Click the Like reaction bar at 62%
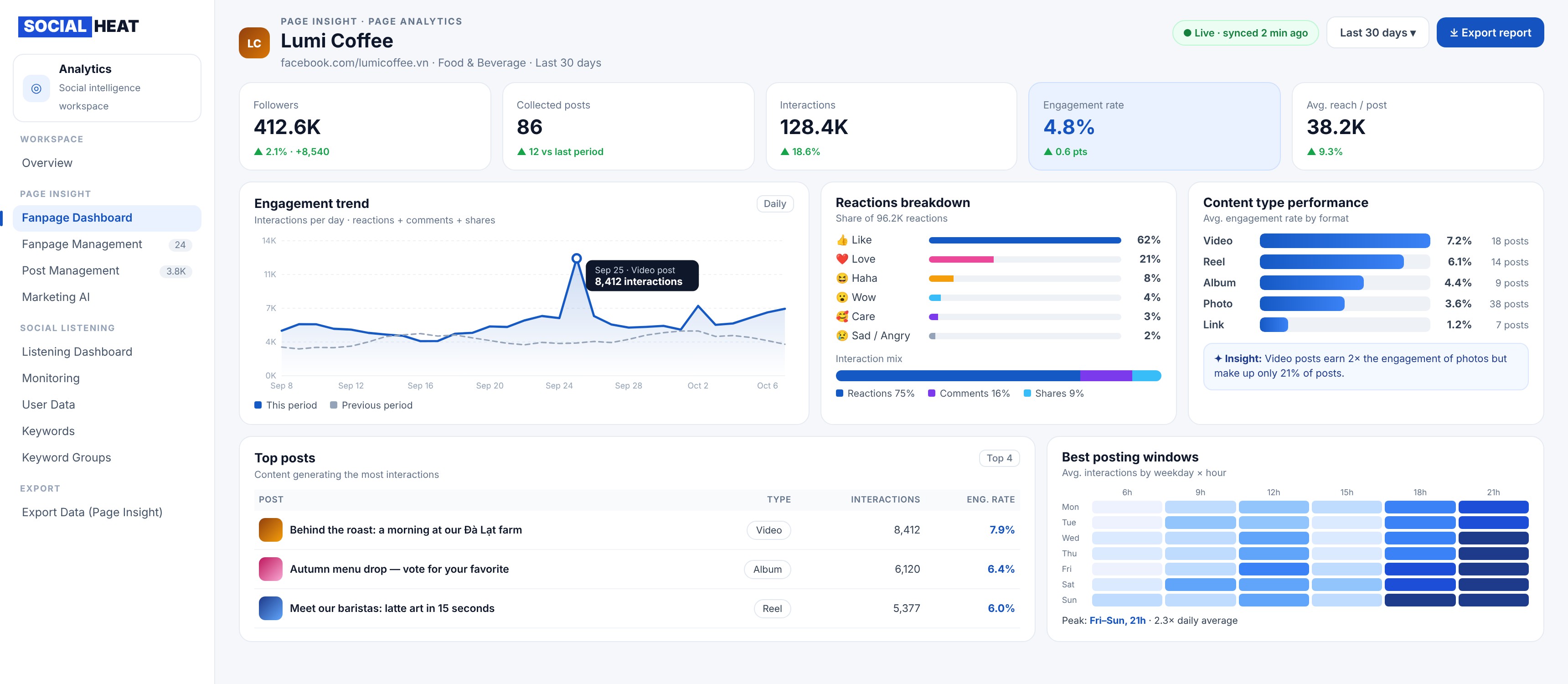This screenshot has width=1568, height=684. (1024, 240)
